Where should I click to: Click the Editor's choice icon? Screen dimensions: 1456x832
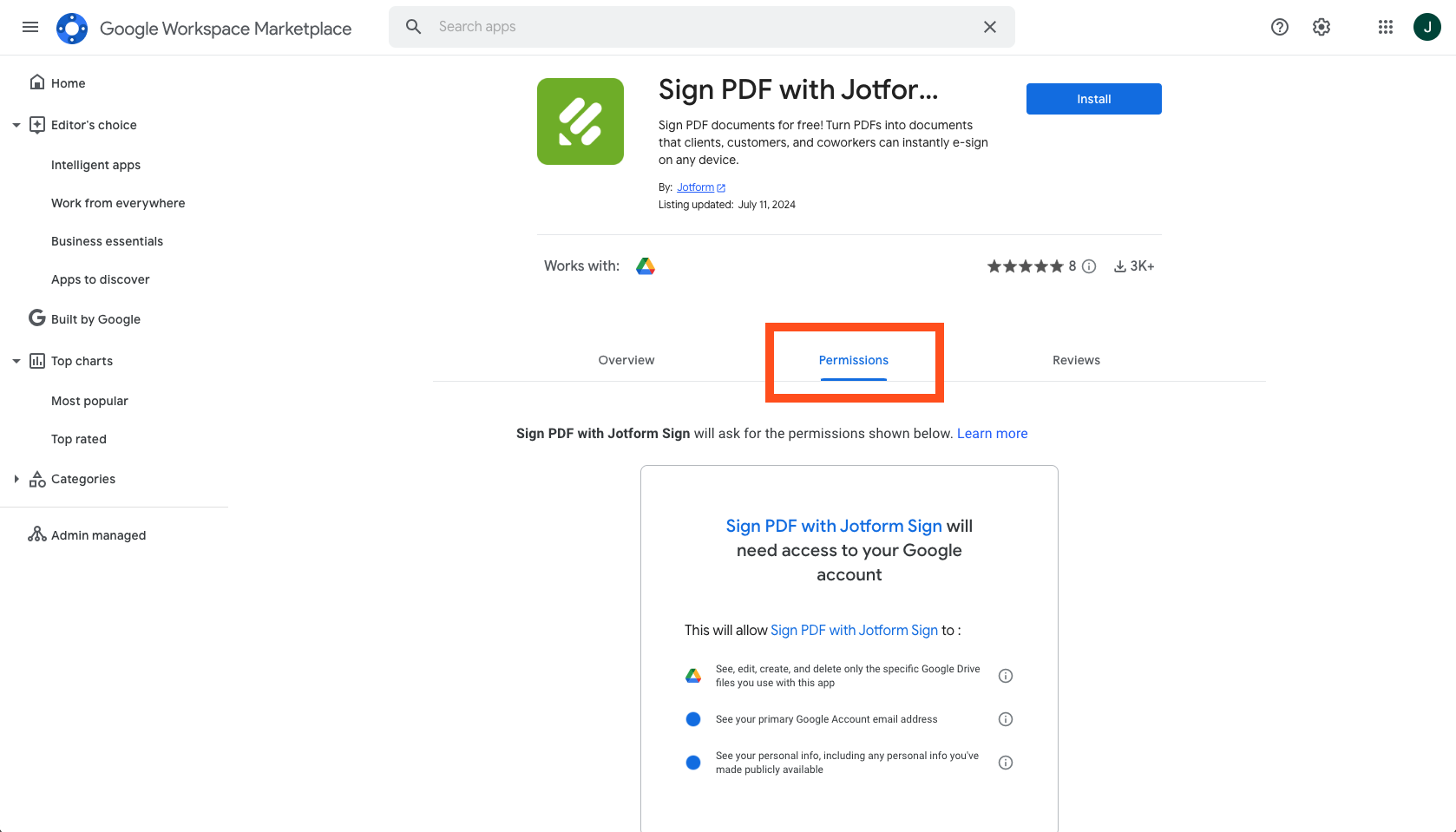(x=37, y=125)
